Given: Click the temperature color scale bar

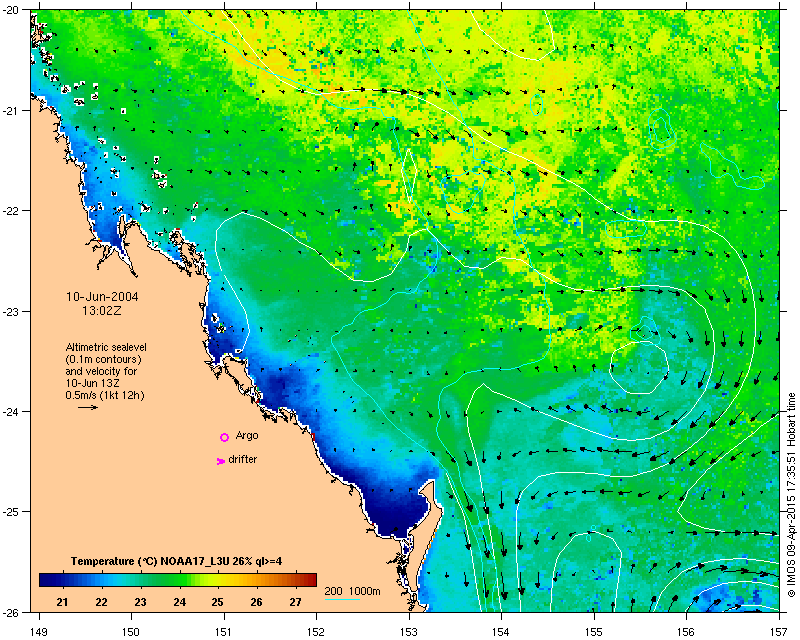Looking at the screenshot, I should pos(178,580).
